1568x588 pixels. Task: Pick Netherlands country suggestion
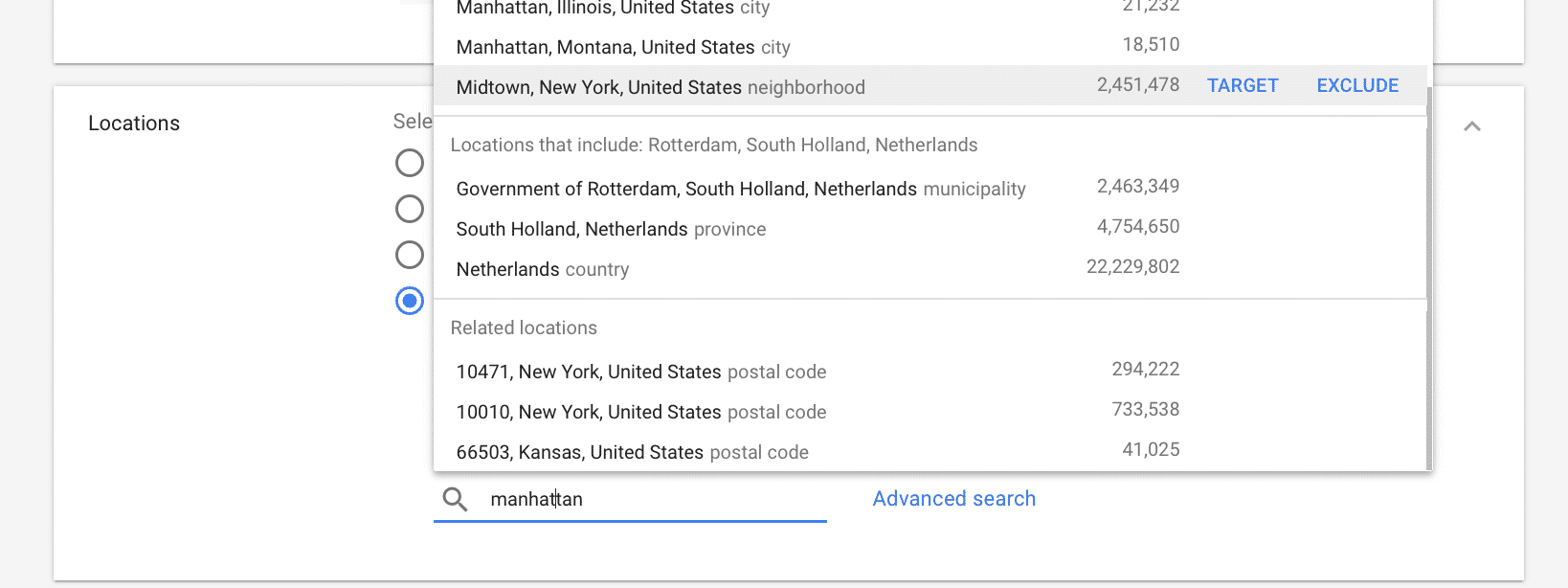pyautogui.click(x=930, y=268)
